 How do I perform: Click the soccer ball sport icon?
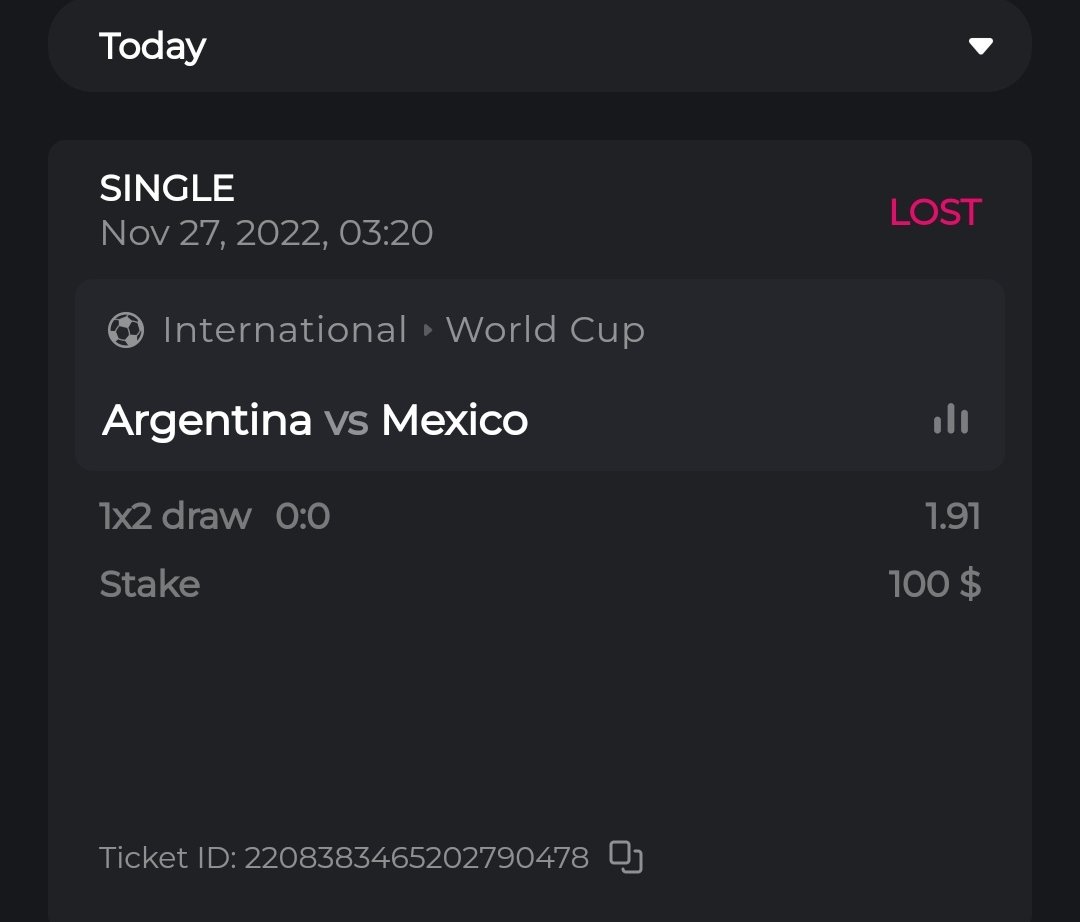[126, 330]
